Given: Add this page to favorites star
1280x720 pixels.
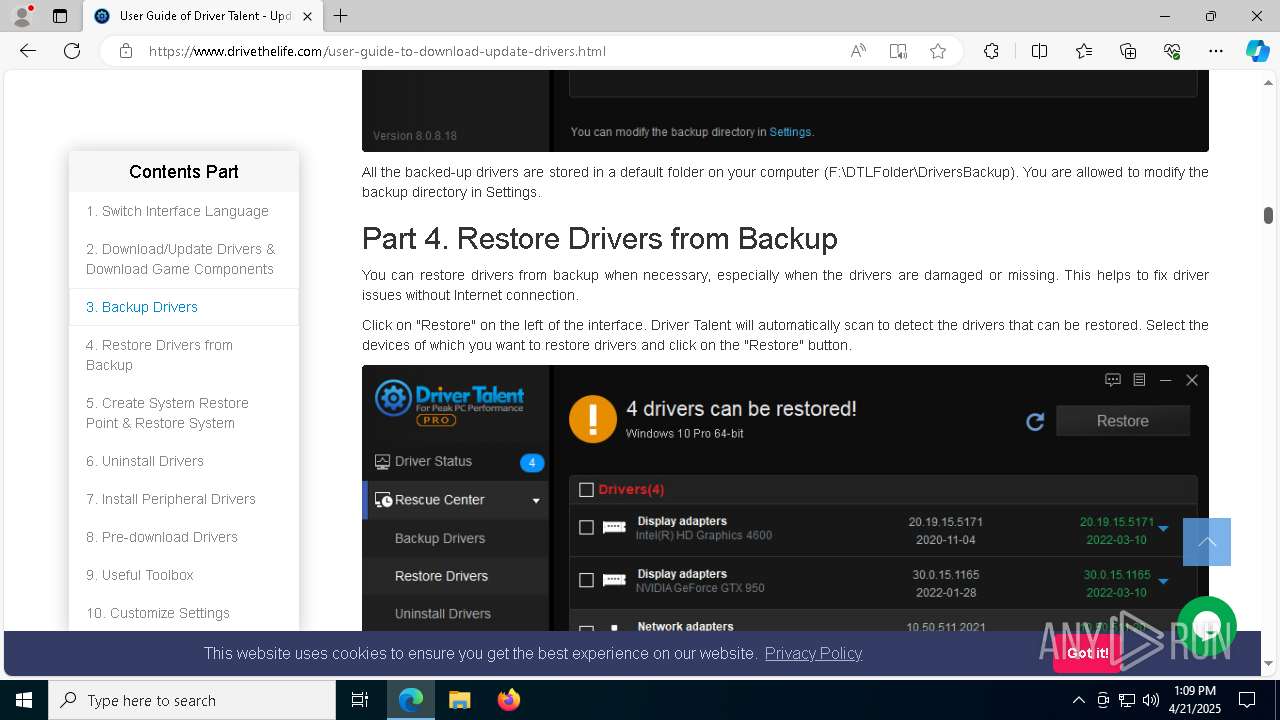Looking at the screenshot, I should 938,51.
